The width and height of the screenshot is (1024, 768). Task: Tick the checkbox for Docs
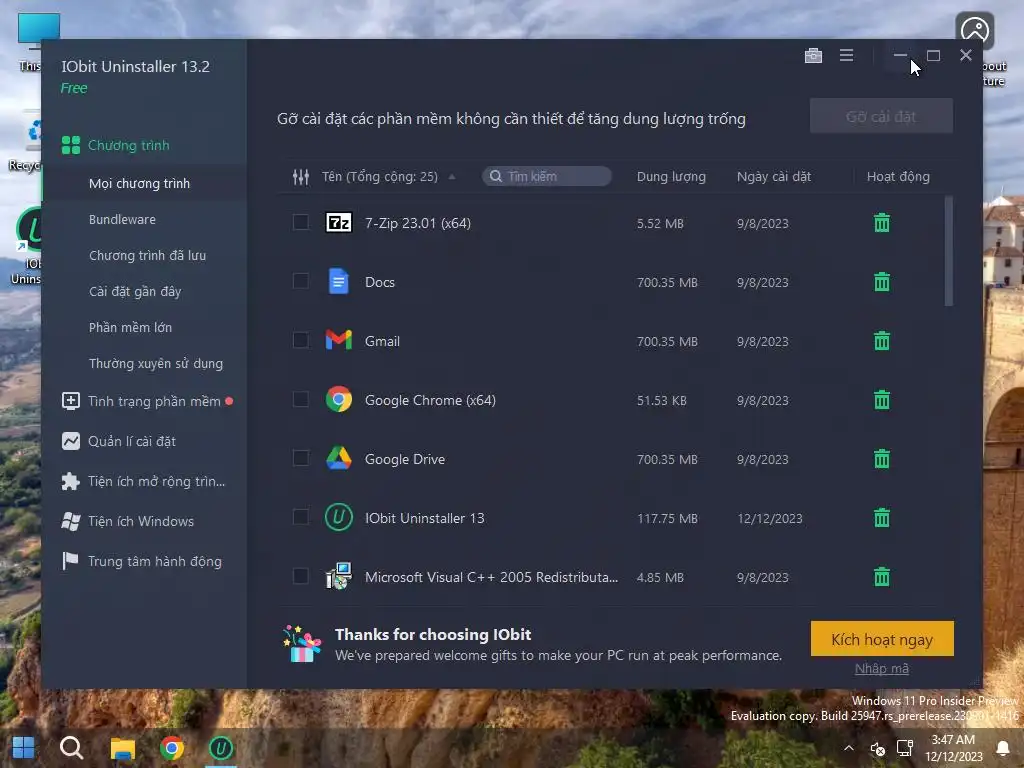click(x=300, y=281)
